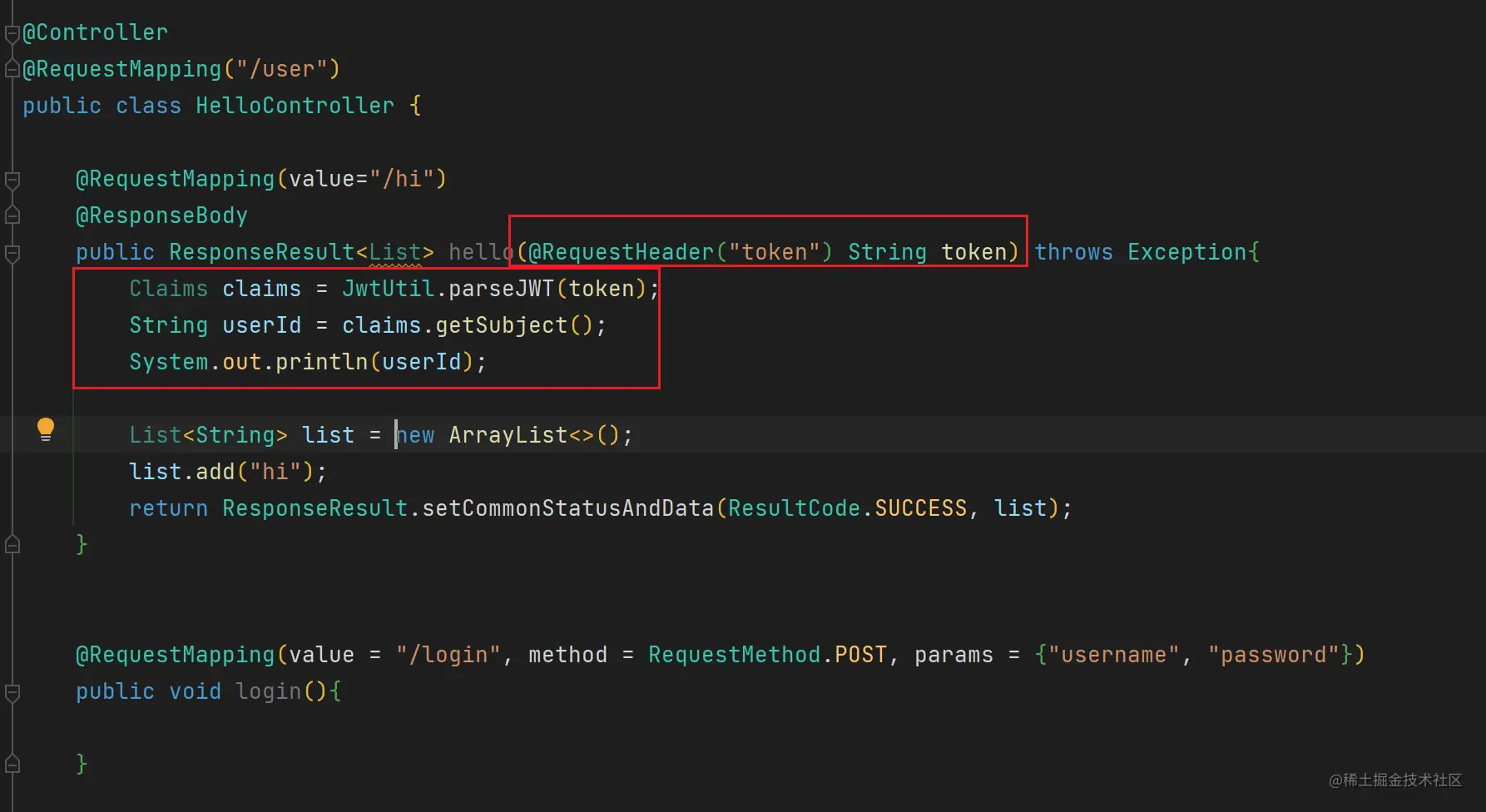The height and width of the screenshot is (812, 1486).
Task: Click the "password" string literal
Action: click(1273, 655)
